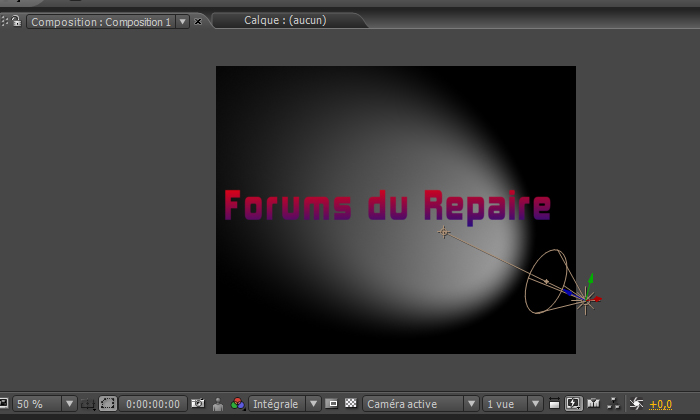Switch to the Calque : (aucun) tab
The width and height of the screenshot is (700, 420).
pyautogui.click(x=285, y=20)
